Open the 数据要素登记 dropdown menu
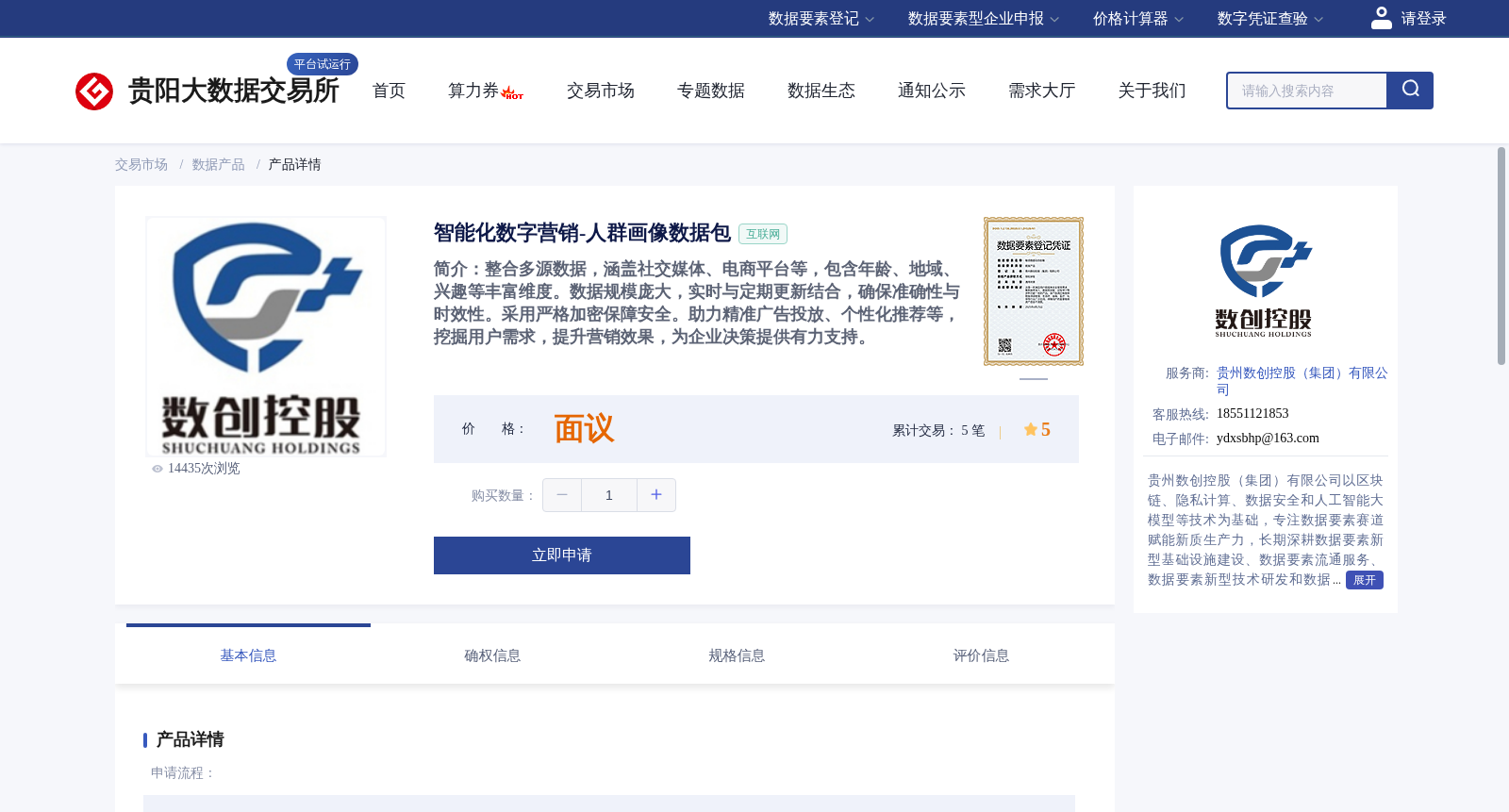This screenshot has width=1509, height=812. [821, 19]
